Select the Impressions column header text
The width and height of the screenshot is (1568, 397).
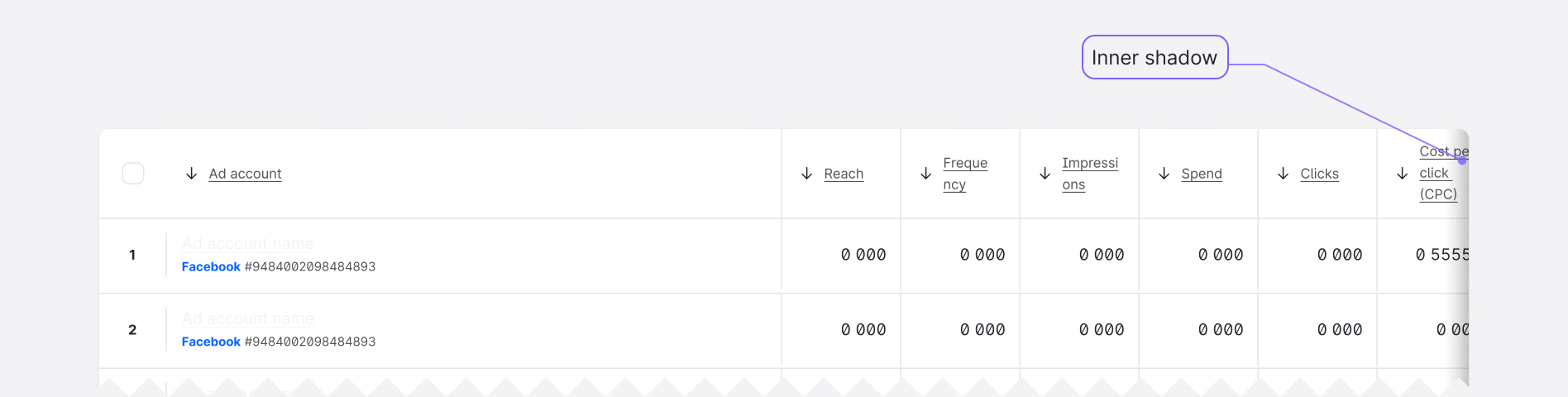pyautogui.click(x=1089, y=174)
